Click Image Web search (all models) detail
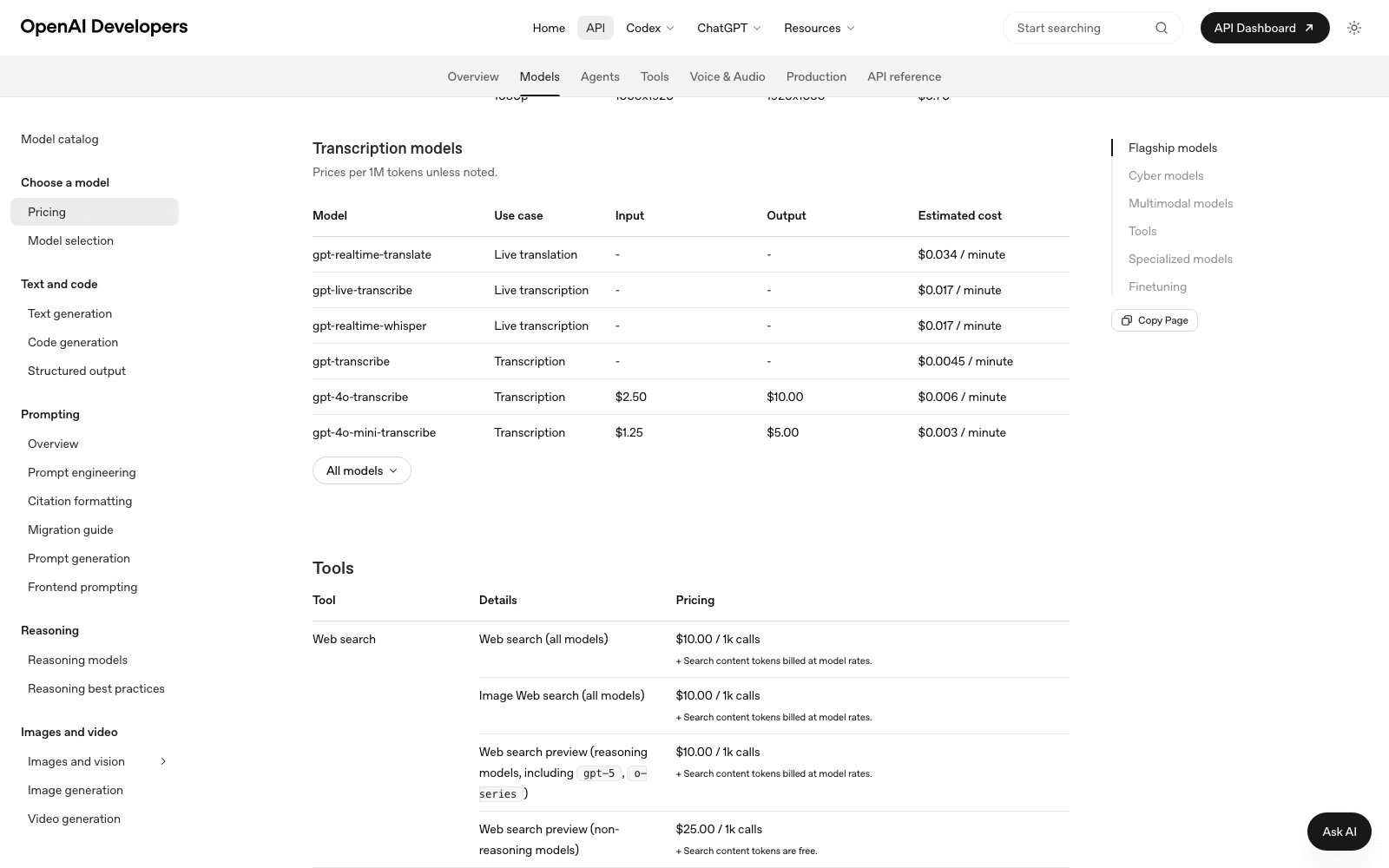This screenshot has height=868, width=1389. click(x=562, y=695)
